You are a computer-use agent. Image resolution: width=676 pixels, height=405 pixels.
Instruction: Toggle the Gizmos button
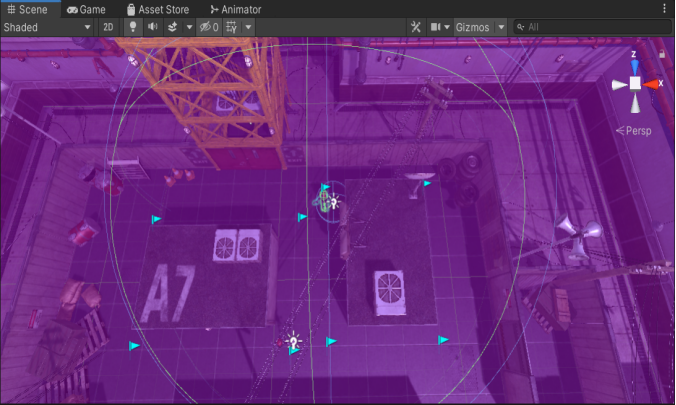(473, 27)
